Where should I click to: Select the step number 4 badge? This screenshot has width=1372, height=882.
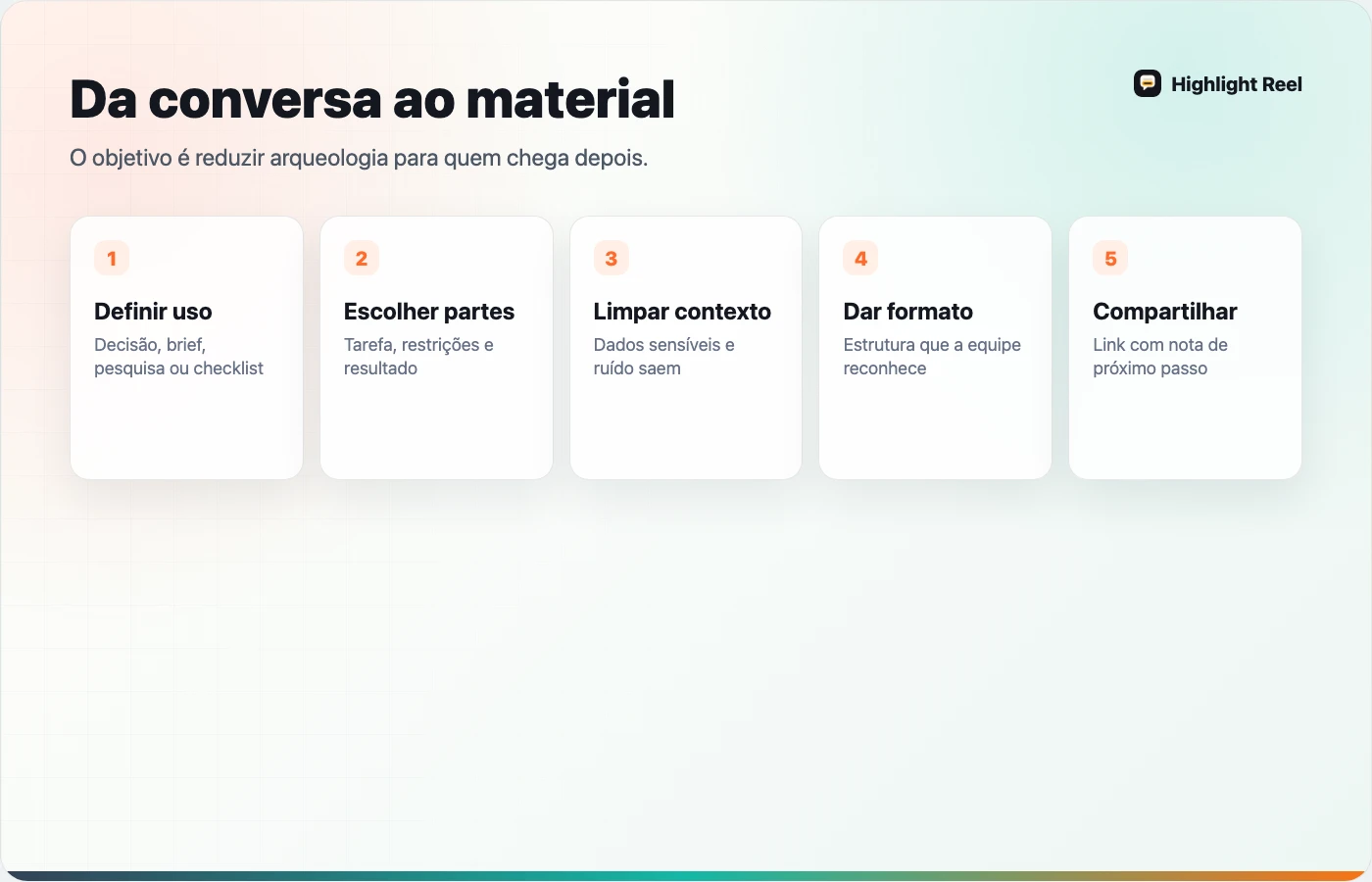[x=860, y=259]
